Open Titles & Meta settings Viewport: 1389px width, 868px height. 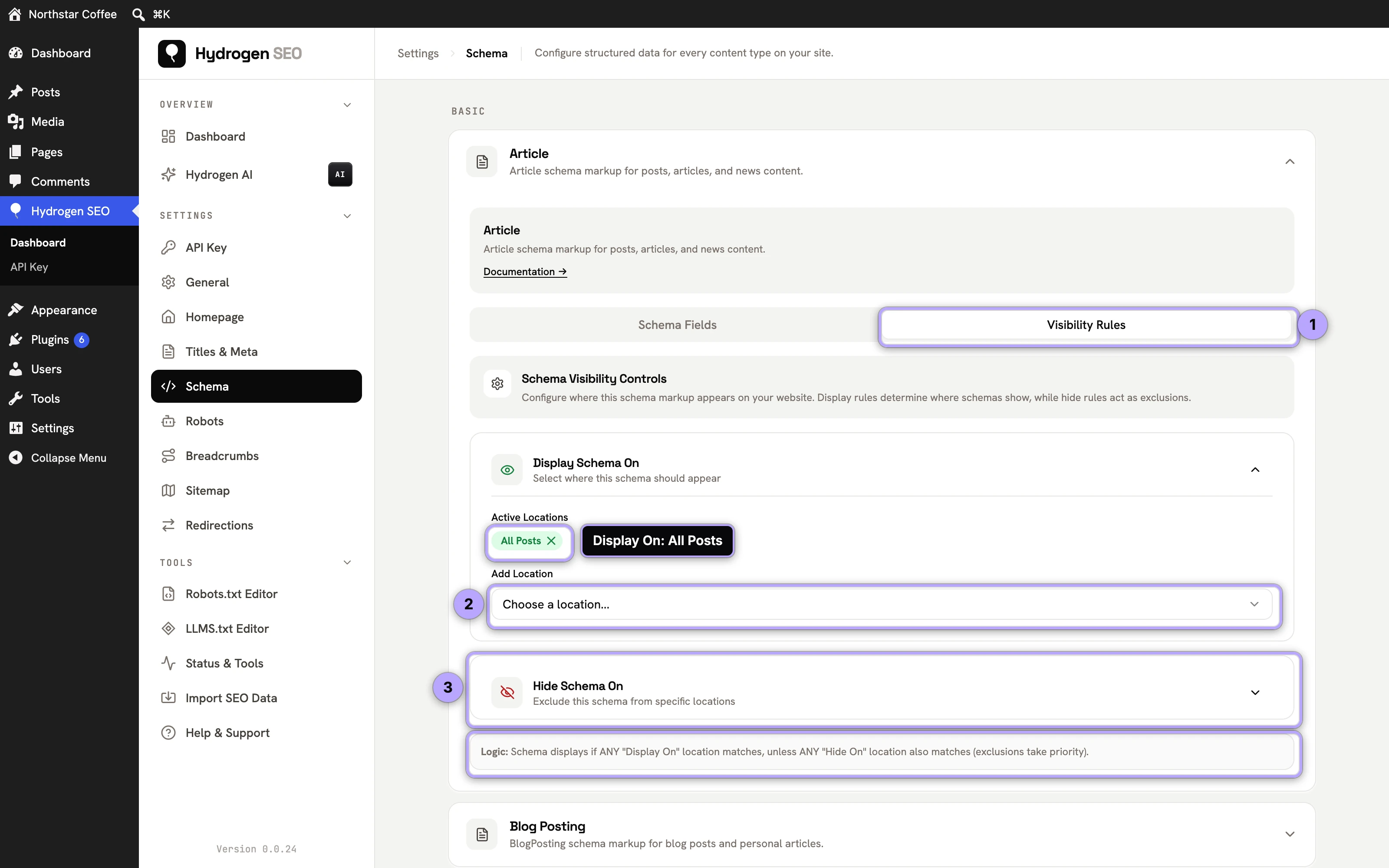click(x=257, y=352)
